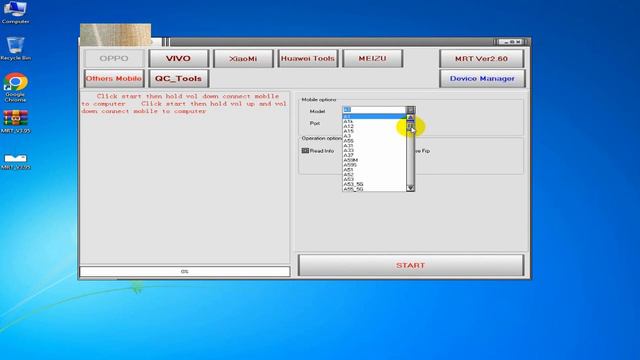Select A52 in the Model list
This screenshot has width=640, height=360.
pos(374,175)
